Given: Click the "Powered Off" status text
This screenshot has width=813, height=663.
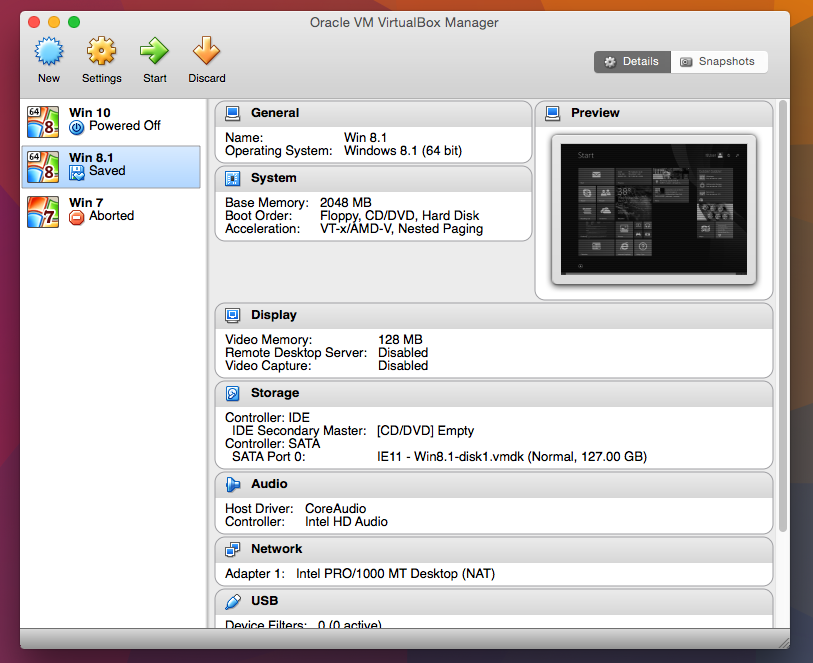Looking at the screenshot, I should [125, 126].
